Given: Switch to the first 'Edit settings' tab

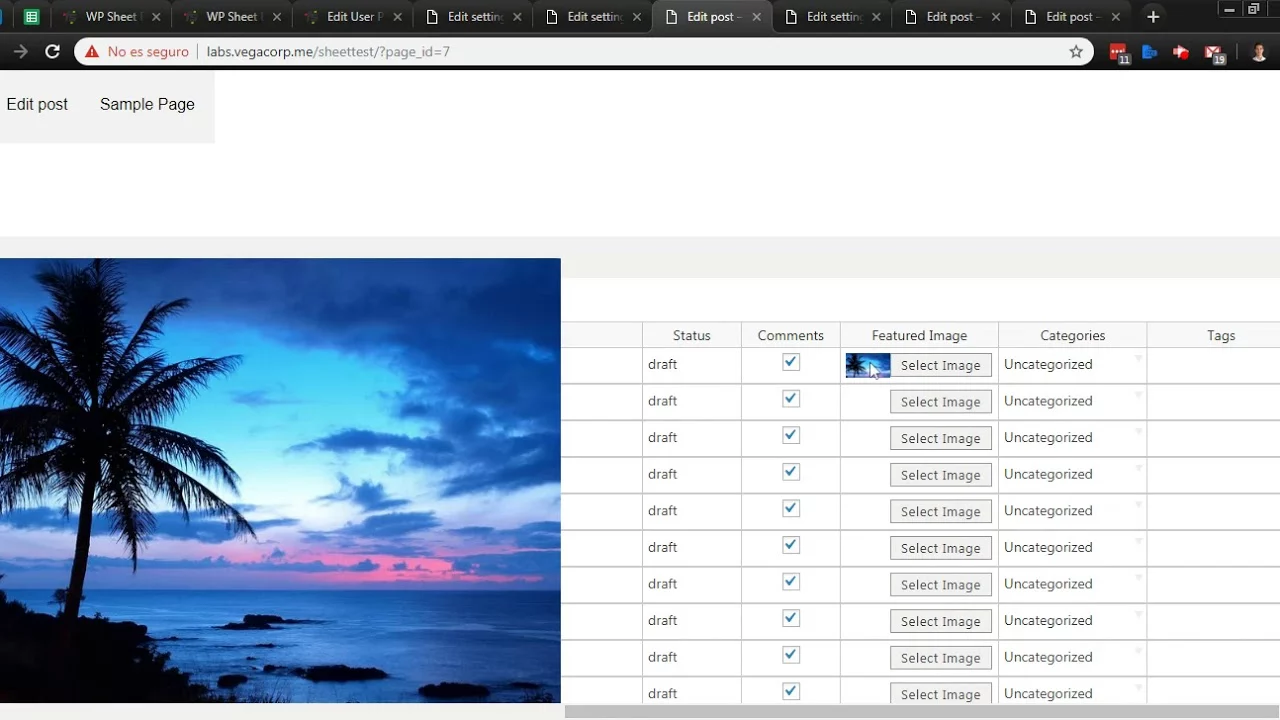Looking at the screenshot, I should [x=473, y=17].
